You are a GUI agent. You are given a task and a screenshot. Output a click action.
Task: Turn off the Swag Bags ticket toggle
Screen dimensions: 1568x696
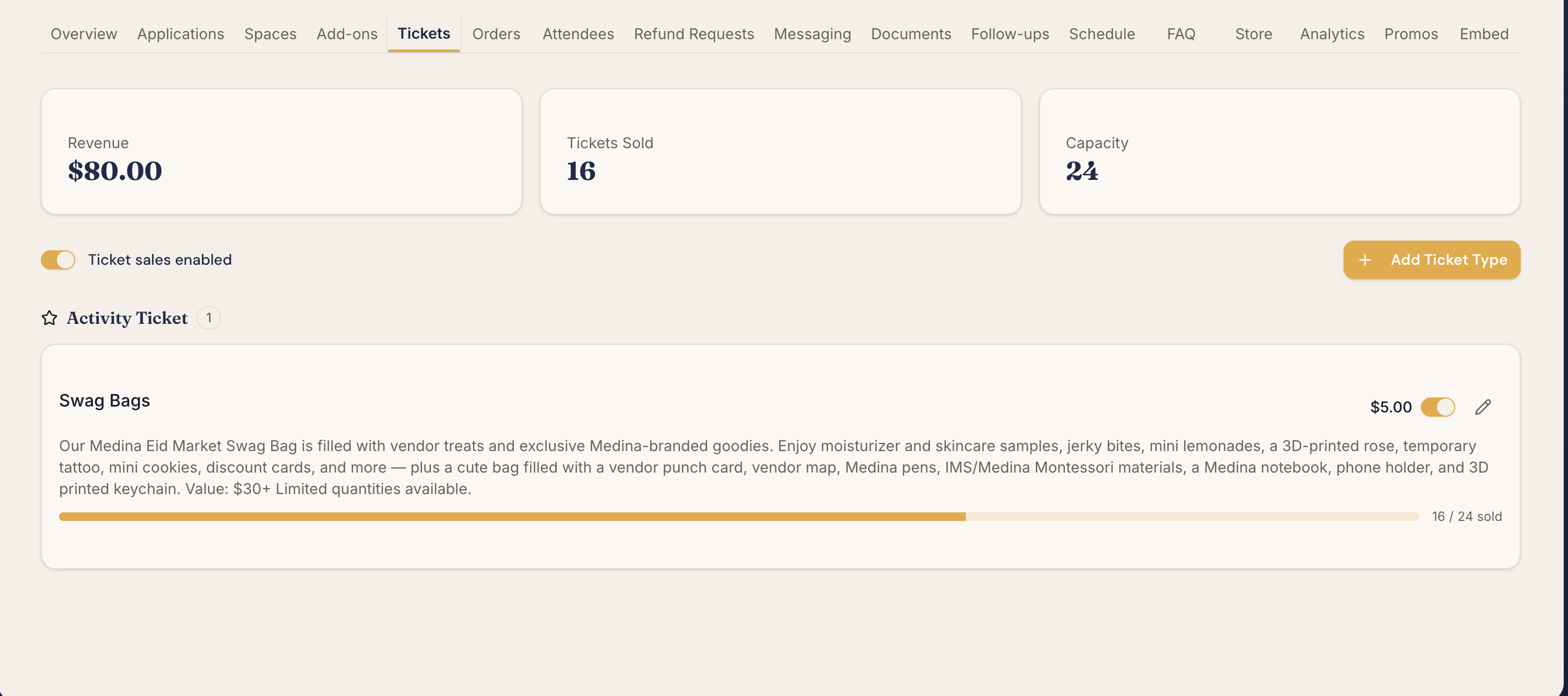pos(1438,407)
